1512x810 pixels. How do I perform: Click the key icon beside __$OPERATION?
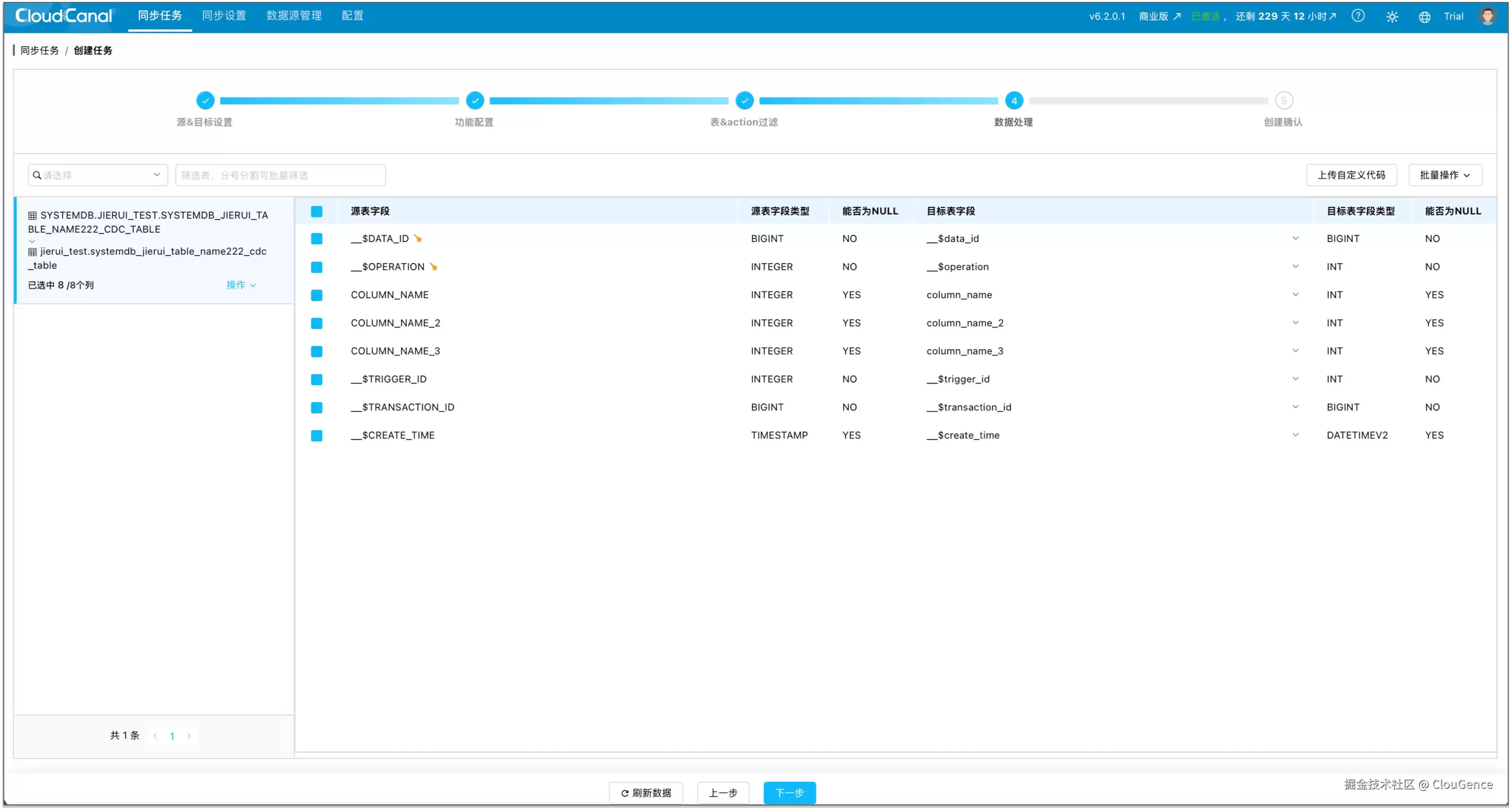tap(434, 267)
